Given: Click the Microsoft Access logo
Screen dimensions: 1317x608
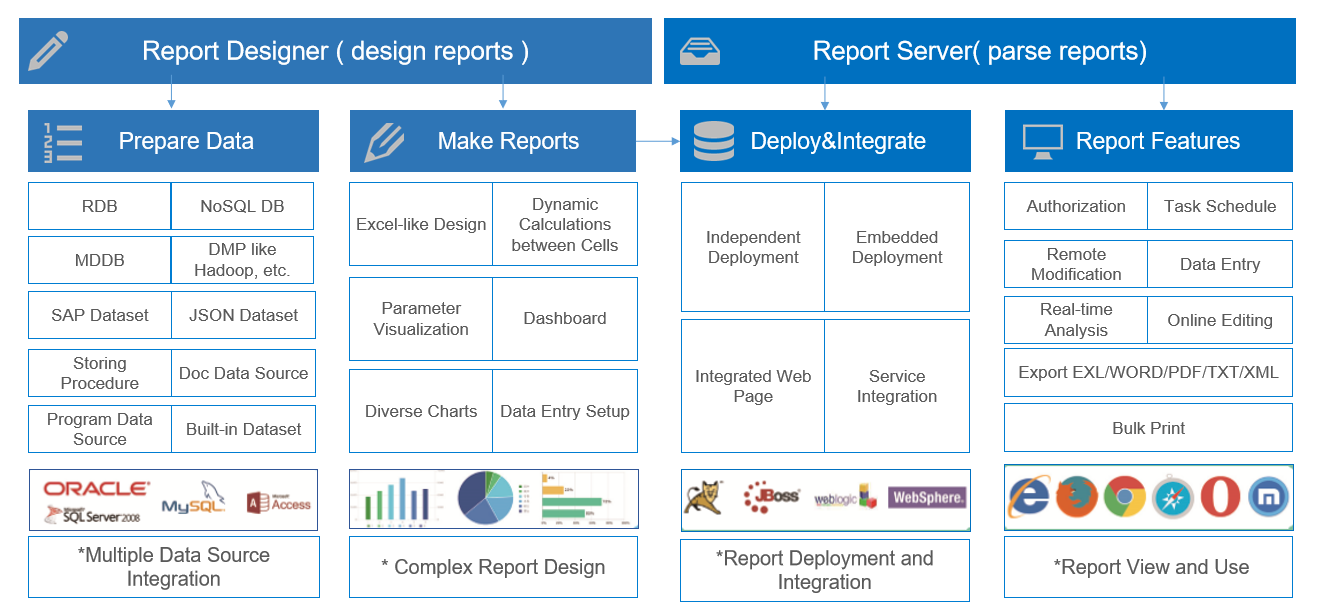Looking at the screenshot, I should [x=279, y=502].
